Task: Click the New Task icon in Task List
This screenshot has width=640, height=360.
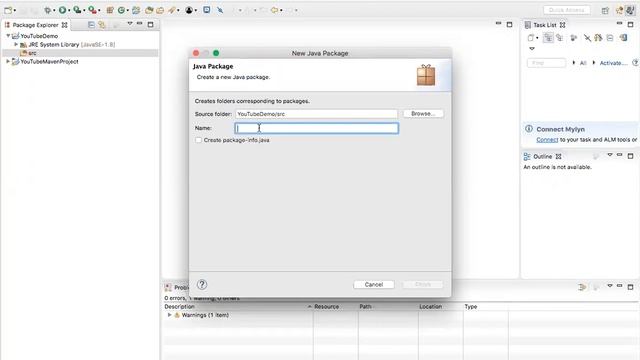Action: (x=531, y=38)
